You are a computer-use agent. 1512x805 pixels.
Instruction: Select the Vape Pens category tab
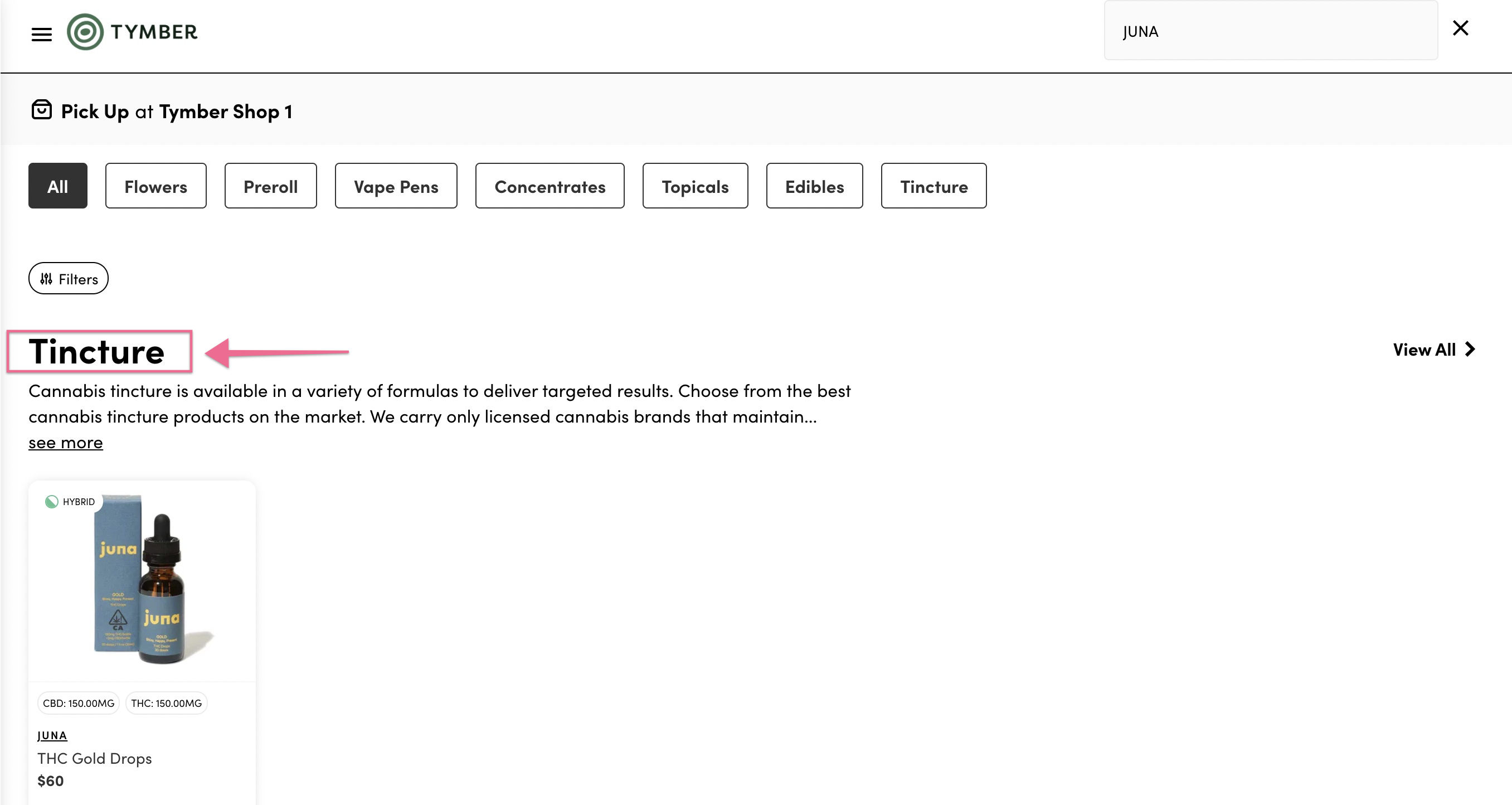point(396,186)
